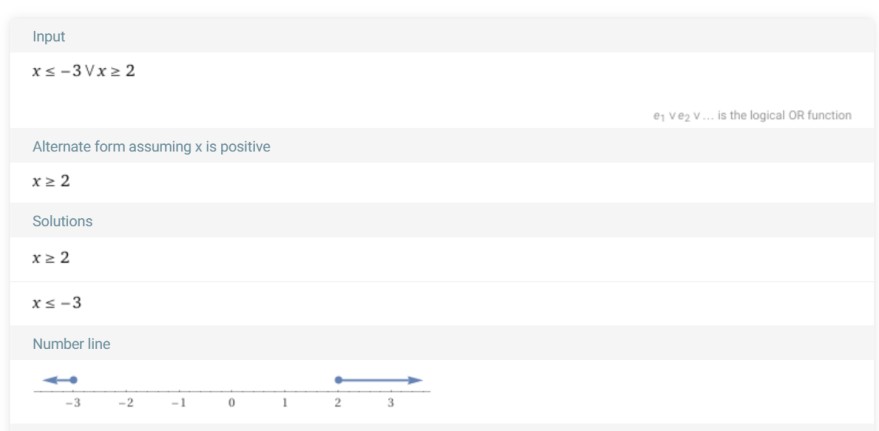This screenshot has height=431, width=879.
Task: Click the 2 tick label on number line
Action: pos(337,403)
